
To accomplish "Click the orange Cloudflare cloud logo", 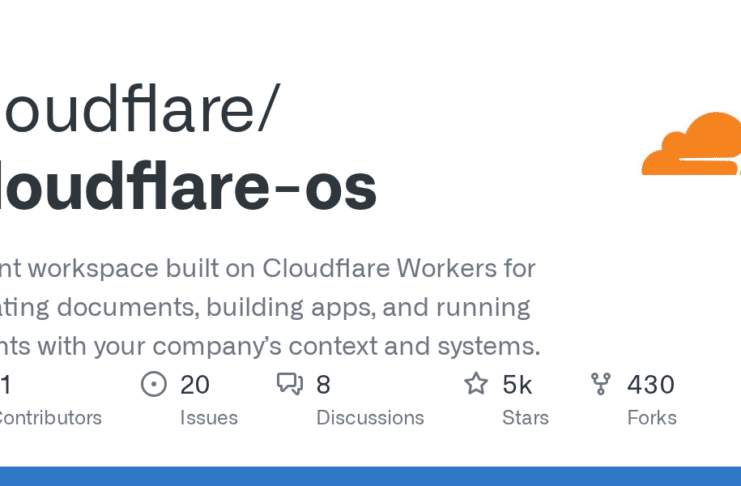I will point(691,144).
